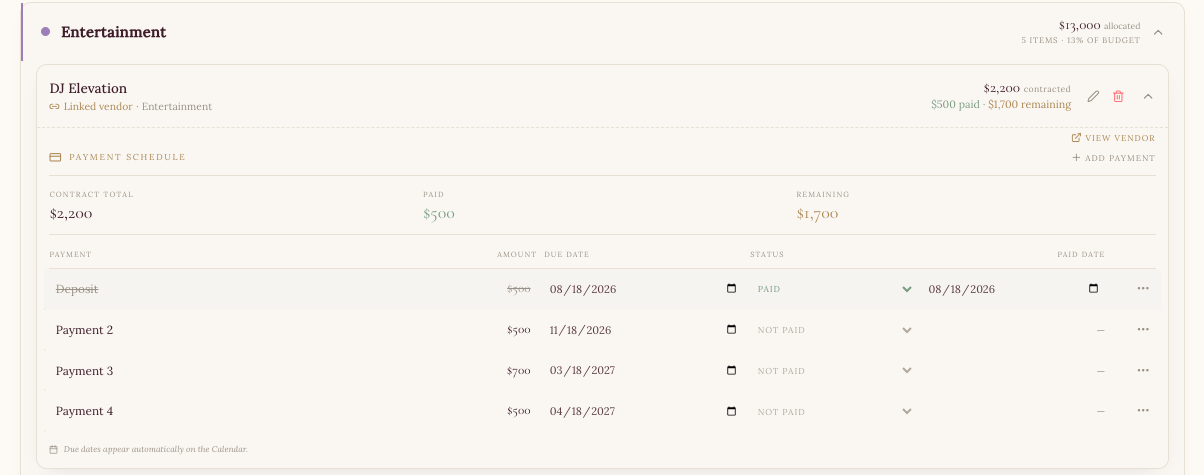Open the more options menu for Payment 3
Image resolution: width=1204 pixels, height=475 pixels.
[x=1143, y=370]
